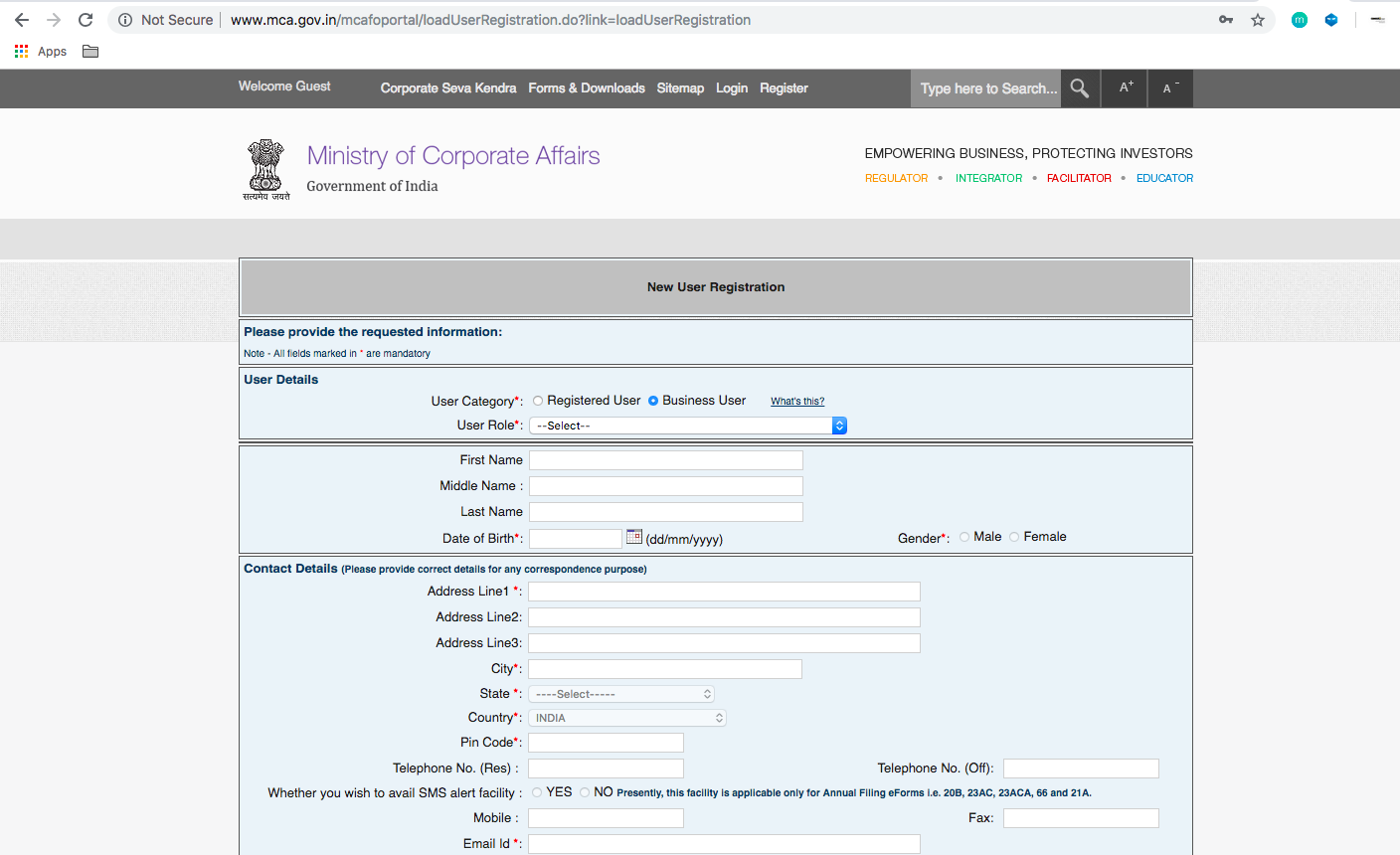Select YES for the SMS alert facility
This screenshot has width=1400, height=855.
pyautogui.click(x=537, y=792)
